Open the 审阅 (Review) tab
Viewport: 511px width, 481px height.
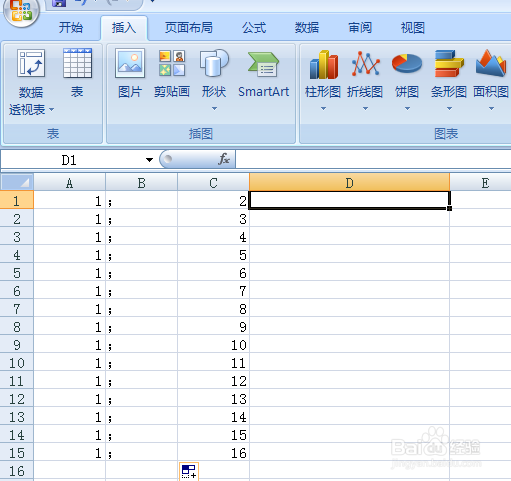point(360,27)
